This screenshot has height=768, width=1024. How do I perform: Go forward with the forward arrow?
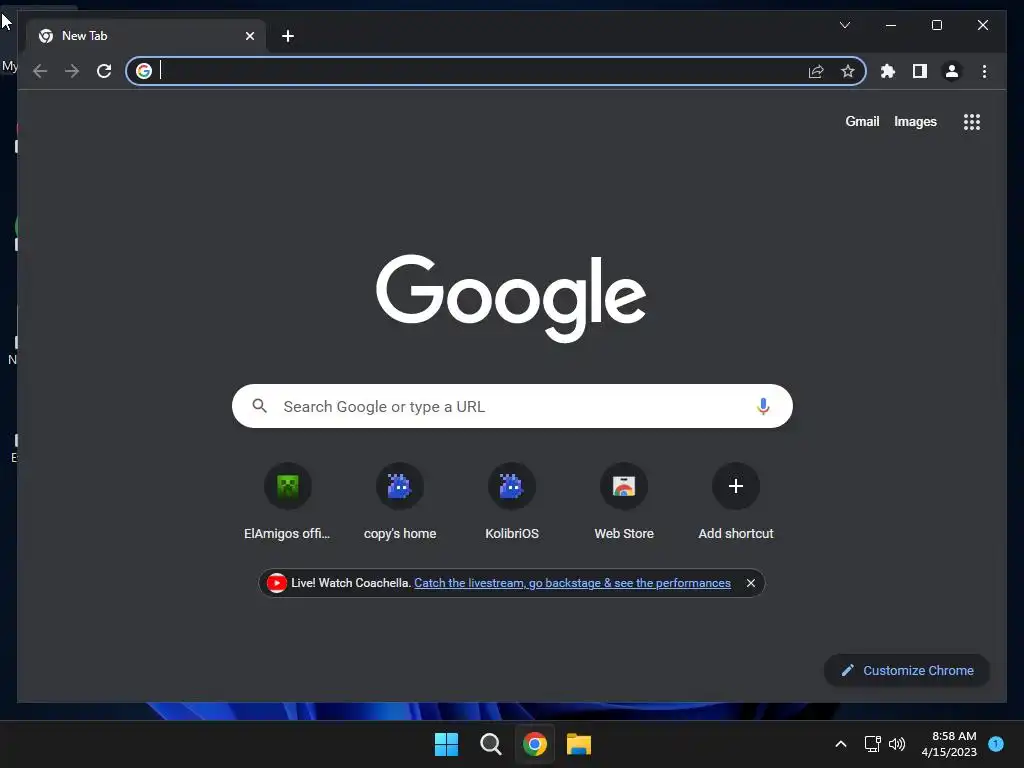72,71
